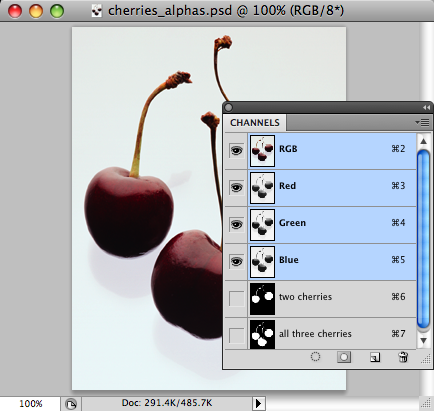Viewport: 434px width, 411px height.
Task: Click Channels panel scroll down arrow
Action: click(x=423, y=341)
